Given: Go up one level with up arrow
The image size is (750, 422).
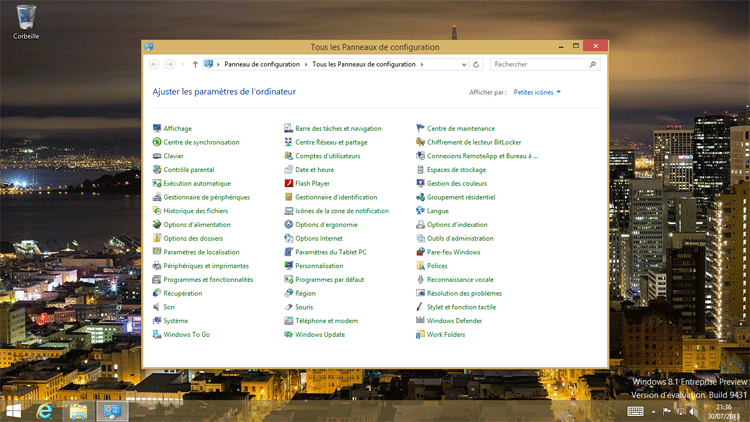Looking at the screenshot, I should [x=195, y=64].
